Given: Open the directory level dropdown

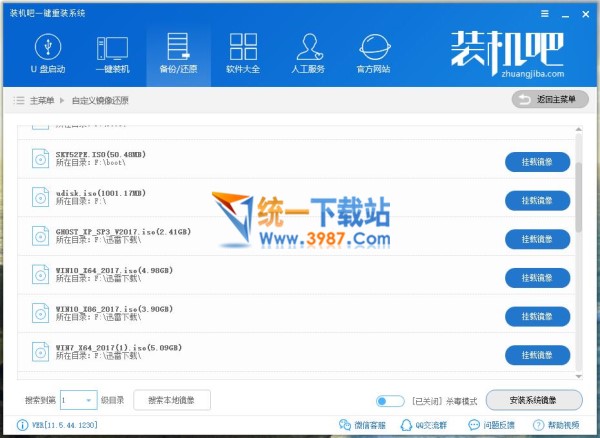Looking at the screenshot, I should (78, 400).
